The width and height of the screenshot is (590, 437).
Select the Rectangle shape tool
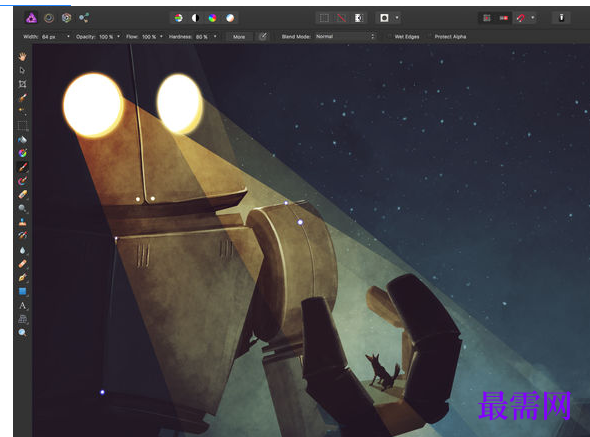22,291
